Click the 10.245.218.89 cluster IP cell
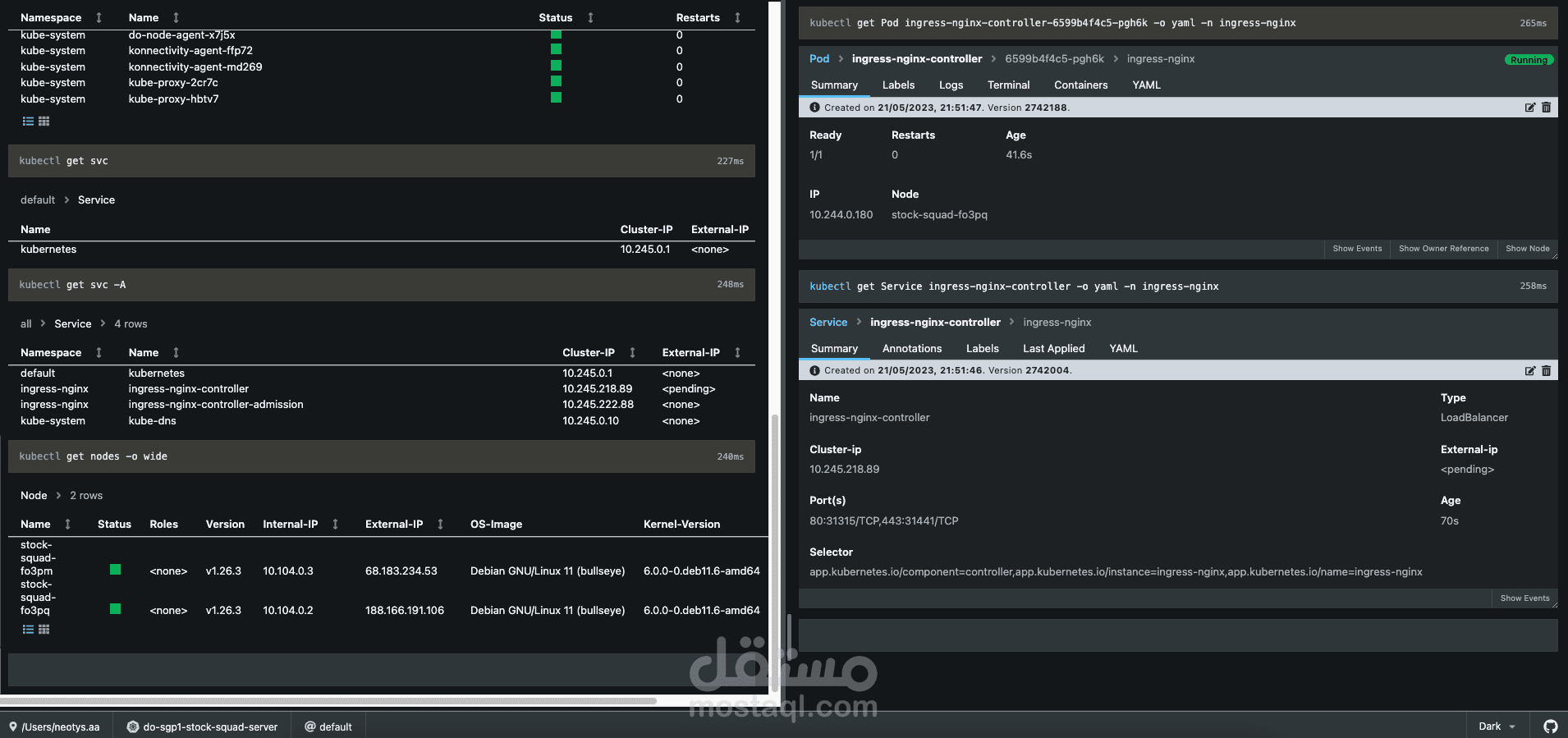This screenshot has width=1568, height=738. click(597, 388)
